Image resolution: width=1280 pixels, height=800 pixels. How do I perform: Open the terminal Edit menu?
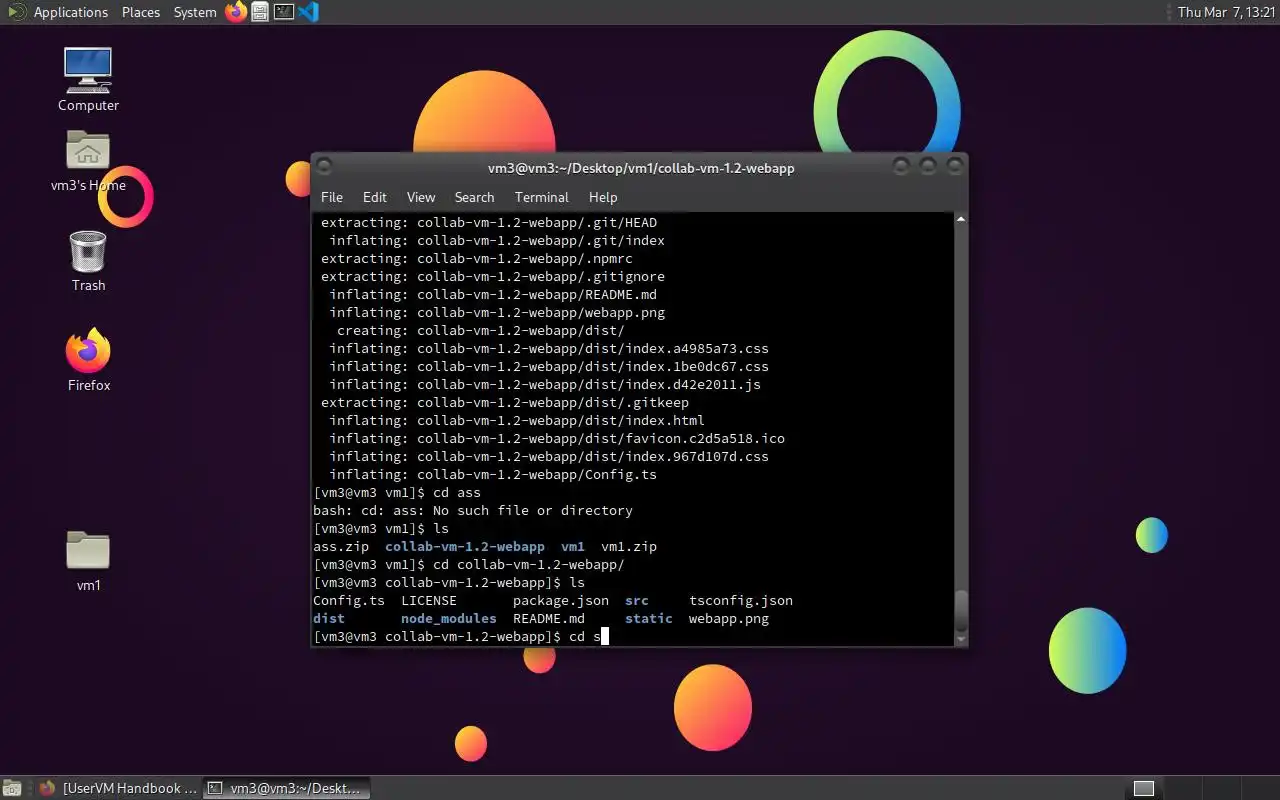click(x=375, y=197)
